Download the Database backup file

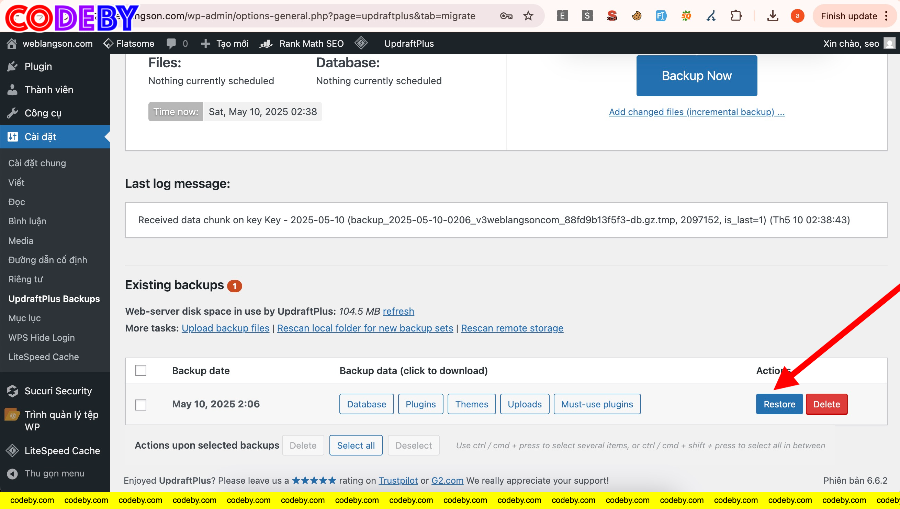[x=366, y=404]
